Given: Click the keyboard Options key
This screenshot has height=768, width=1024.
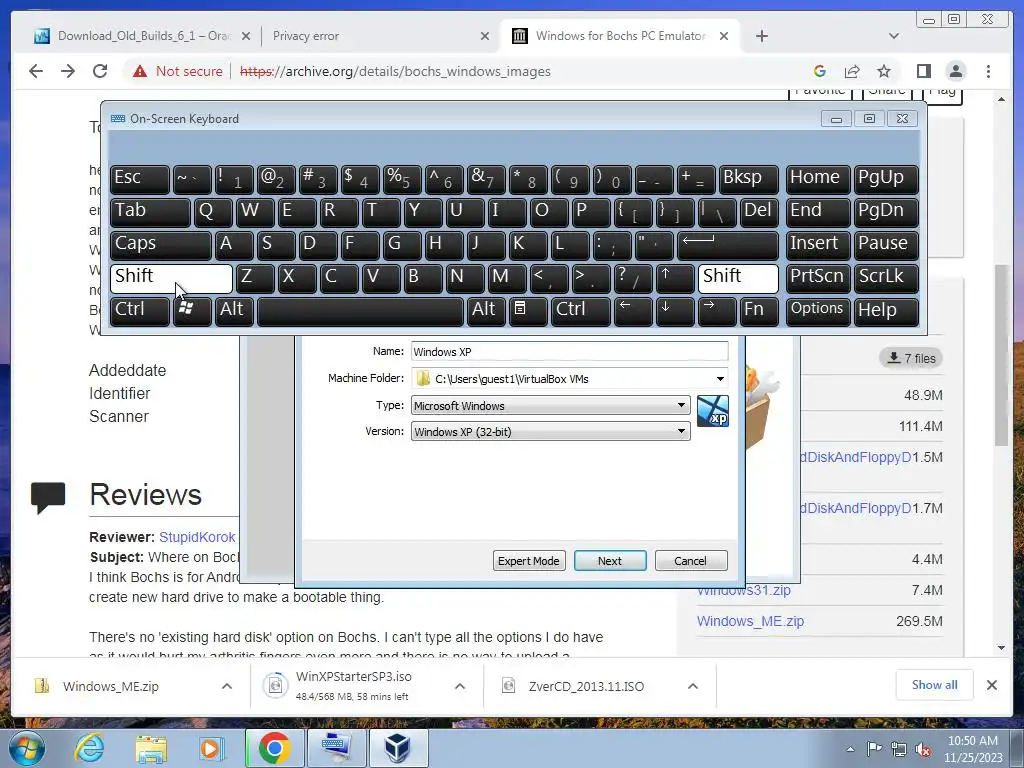Looking at the screenshot, I should [x=818, y=310].
